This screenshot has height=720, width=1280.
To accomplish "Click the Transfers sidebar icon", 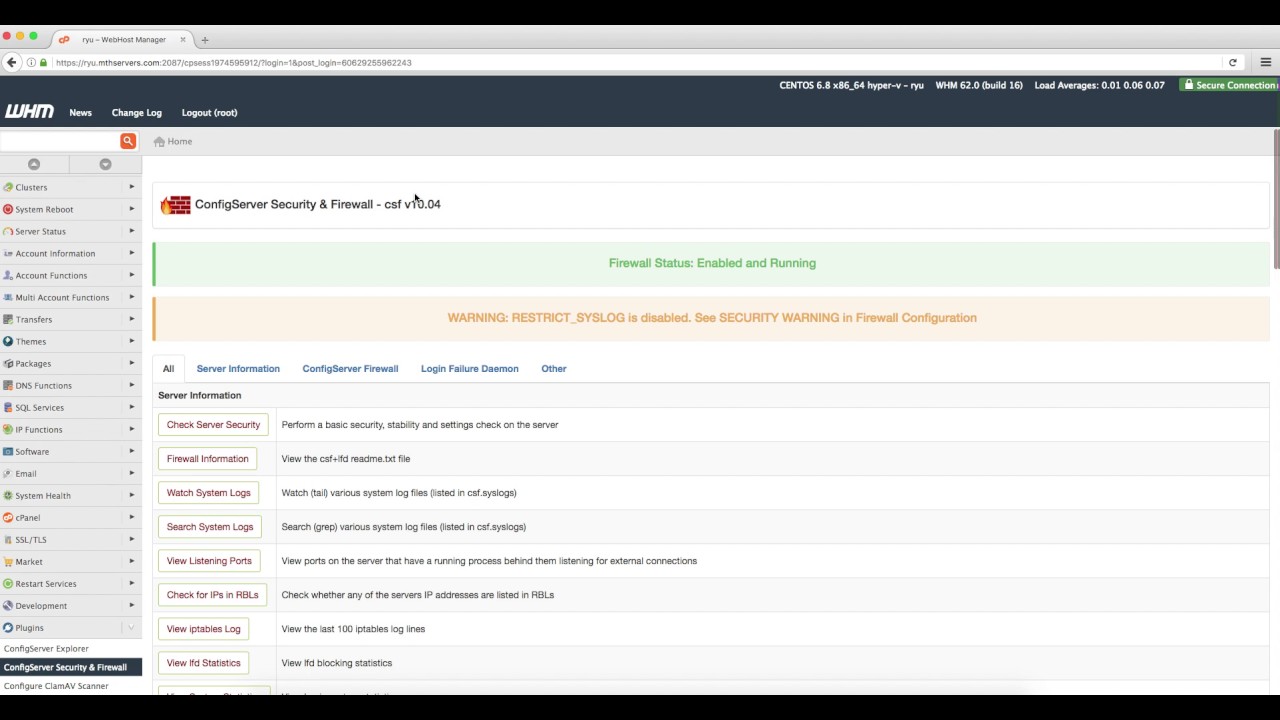I will pos(8,319).
